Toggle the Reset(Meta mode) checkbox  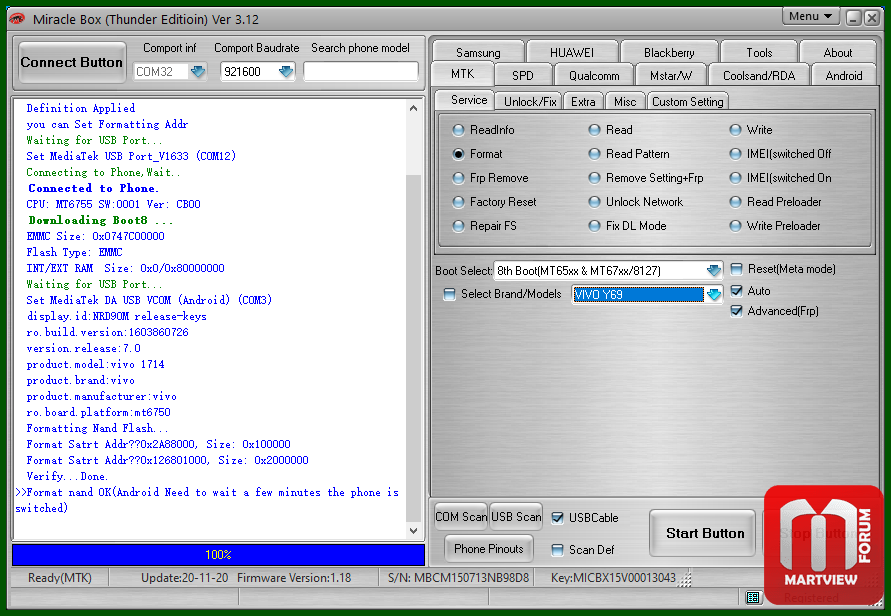[736, 269]
